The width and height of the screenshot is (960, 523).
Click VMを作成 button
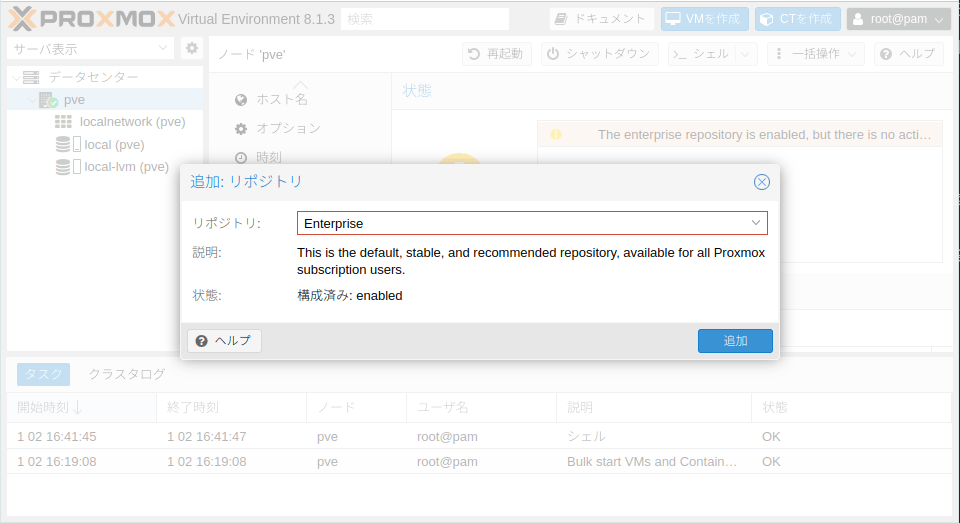704,19
